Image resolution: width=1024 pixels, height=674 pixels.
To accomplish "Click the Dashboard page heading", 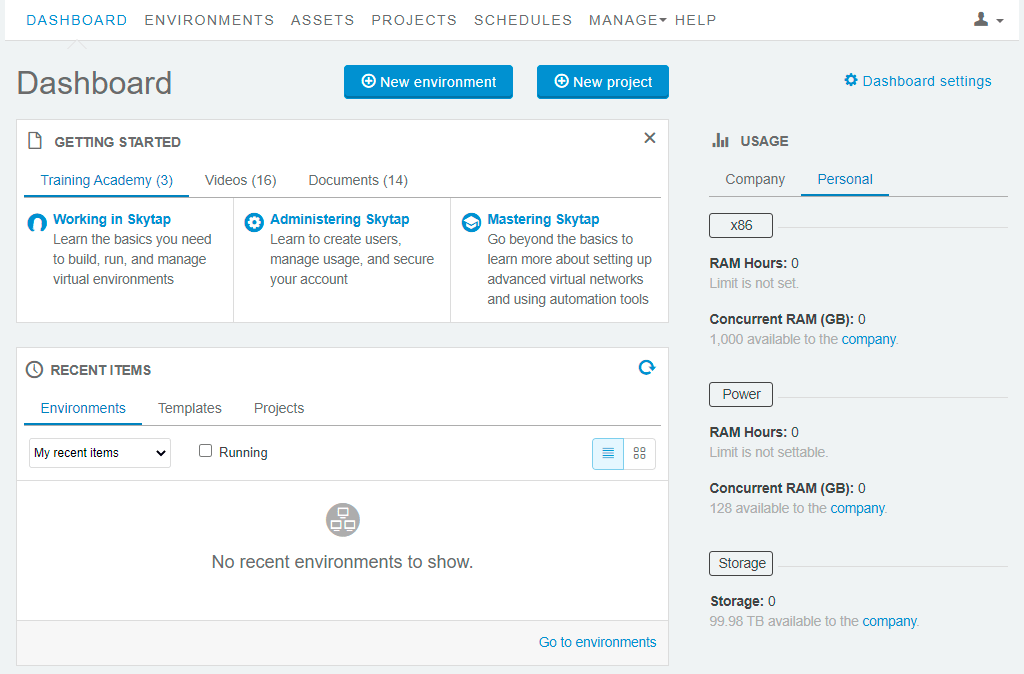I will pyautogui.click(x=94, y=83).
